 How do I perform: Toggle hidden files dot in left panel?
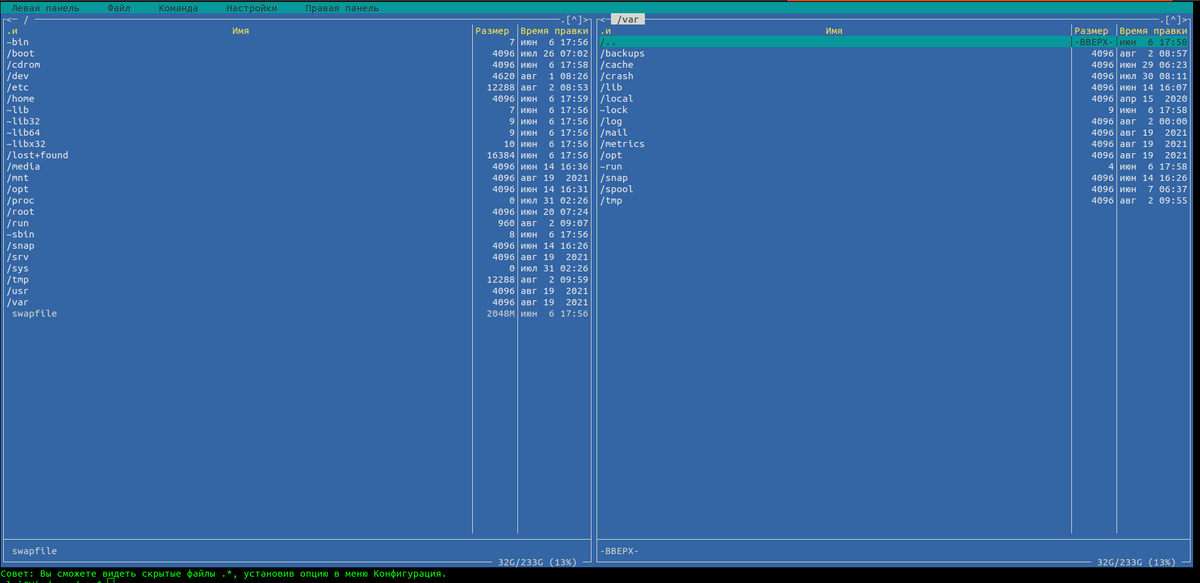tap(564, 20)
